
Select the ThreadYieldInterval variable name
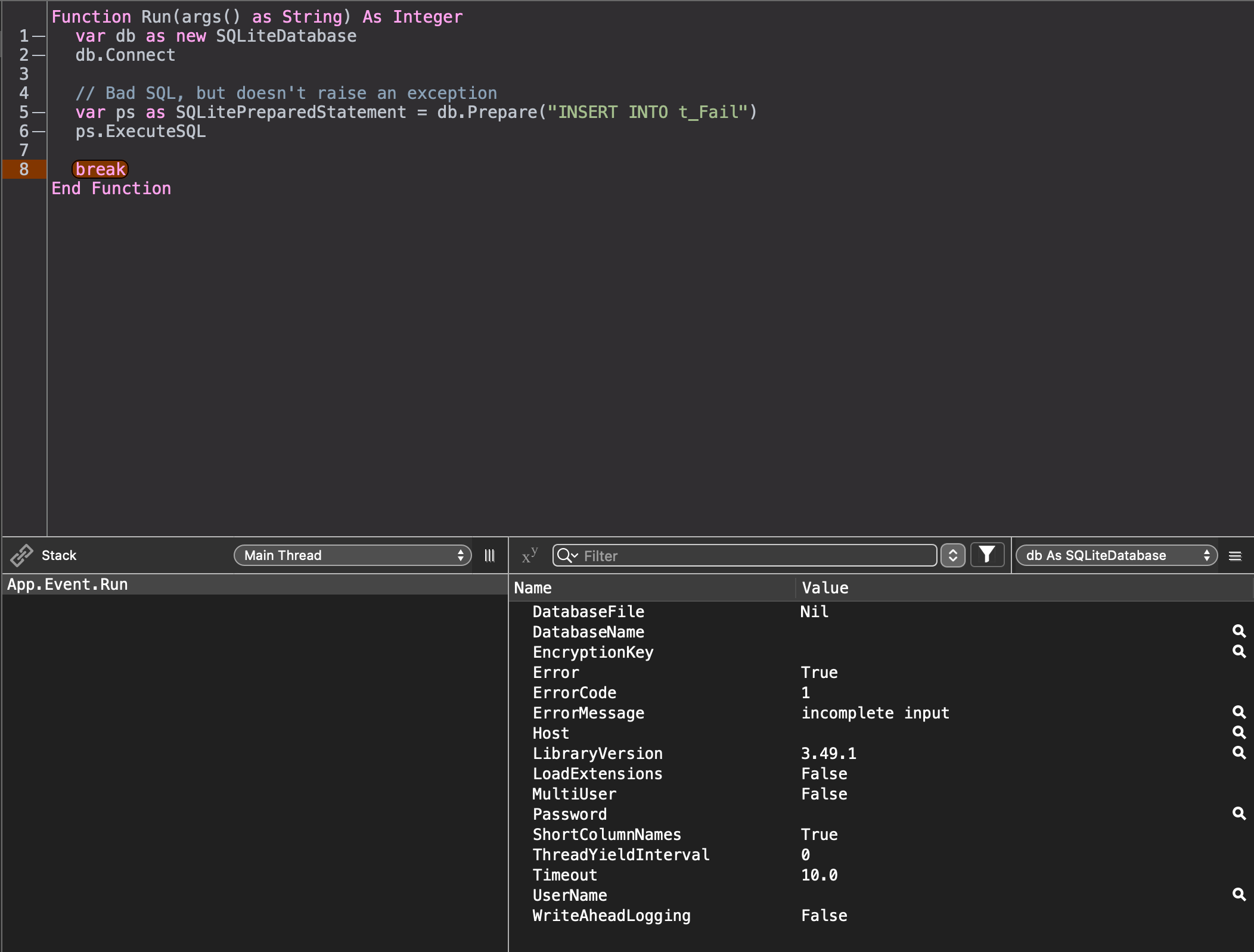[621, 855]
